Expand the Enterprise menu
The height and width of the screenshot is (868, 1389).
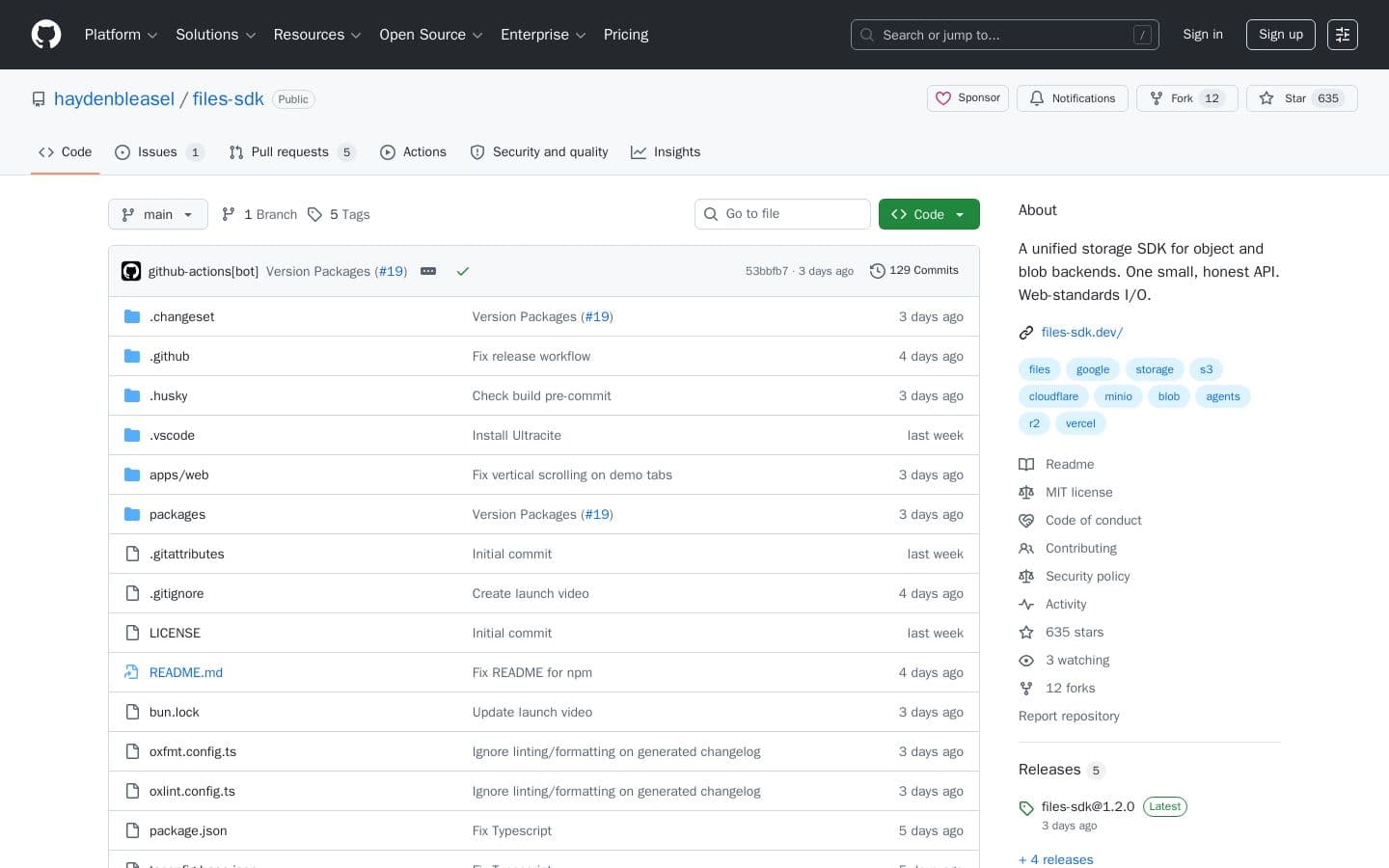coord(543,35)
